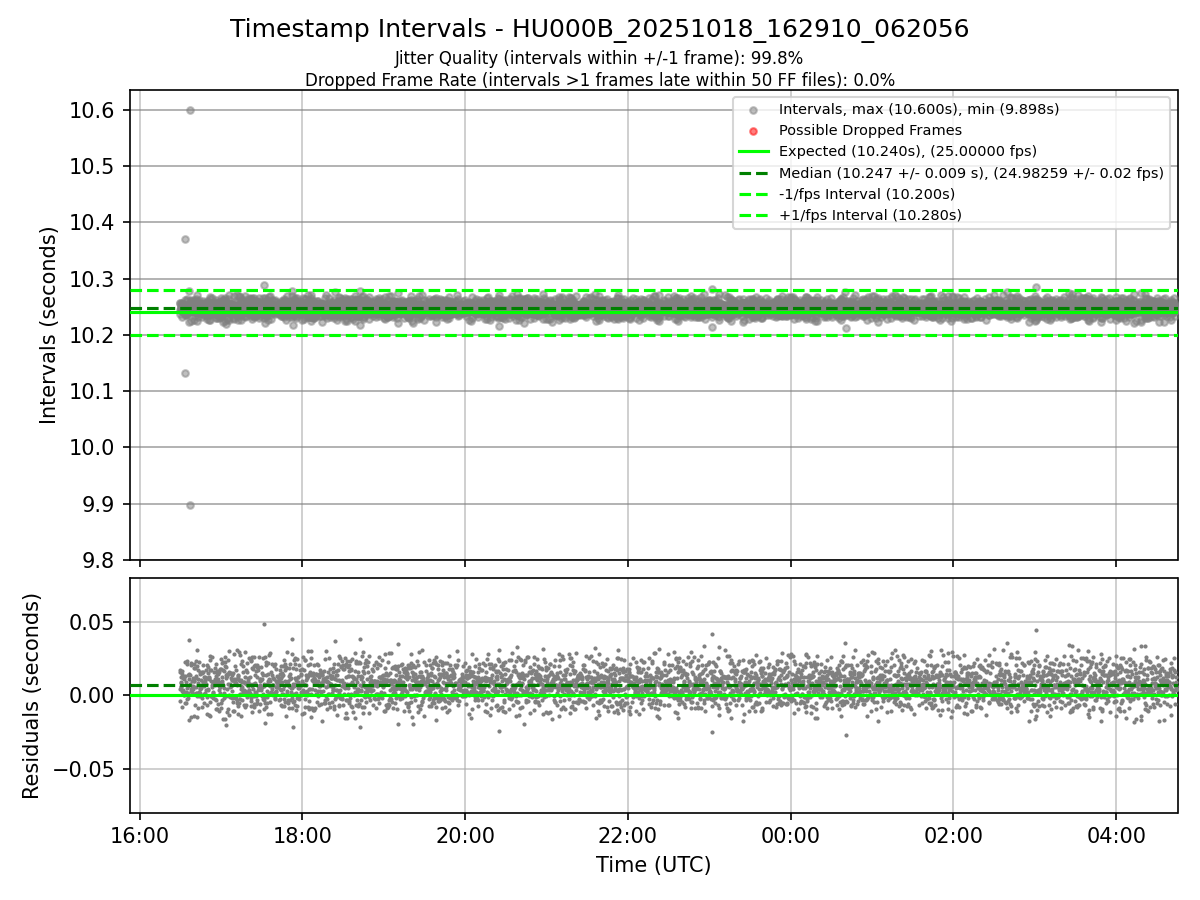Image resolution: width=1200 pixels, height=900 pixels.
Task: Click x-axis tick label '04:00'
Action: click(1116, 835)
